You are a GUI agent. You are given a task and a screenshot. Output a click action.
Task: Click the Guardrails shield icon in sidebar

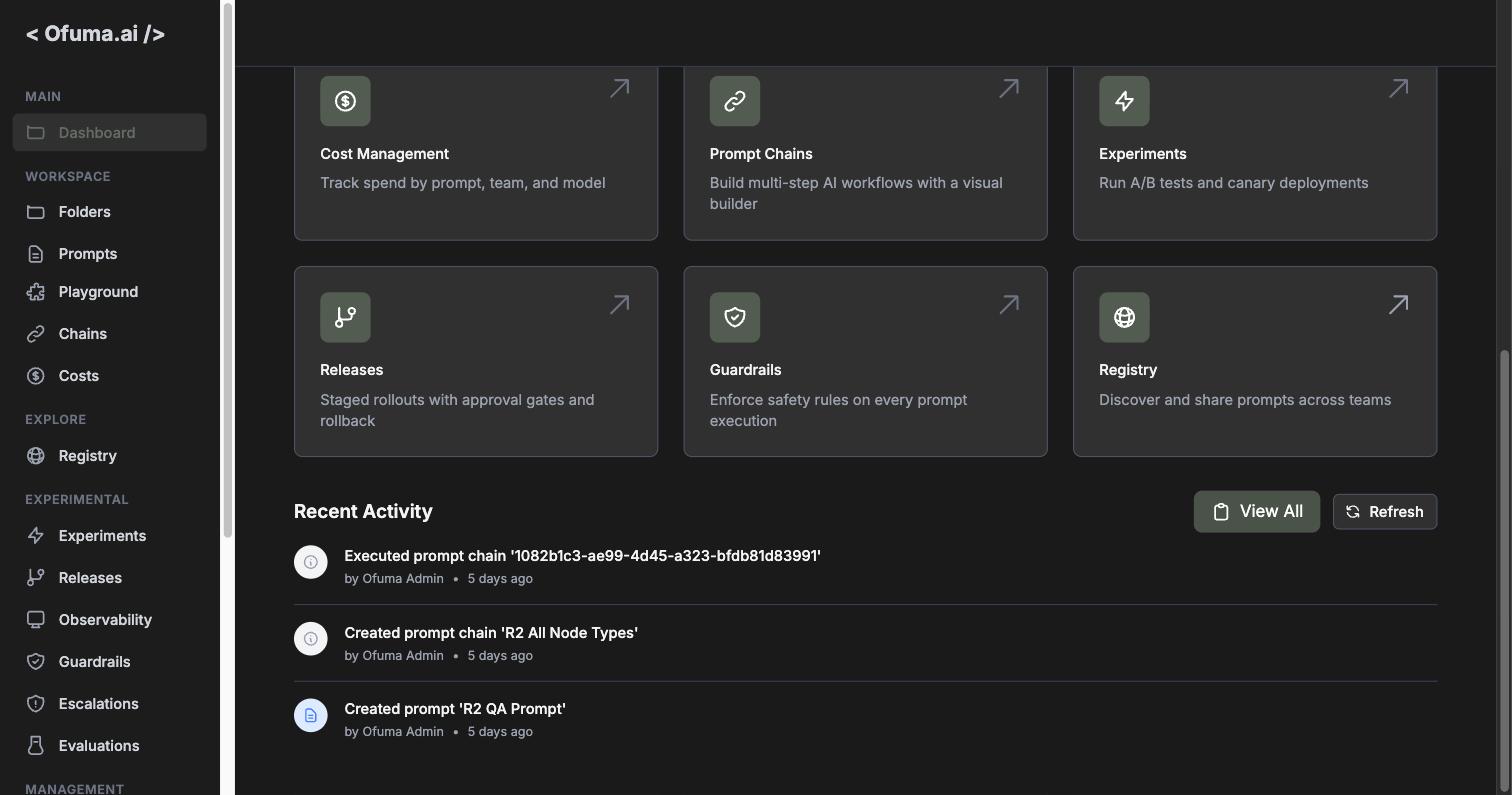pyautogui.click(x=36, y=662)
